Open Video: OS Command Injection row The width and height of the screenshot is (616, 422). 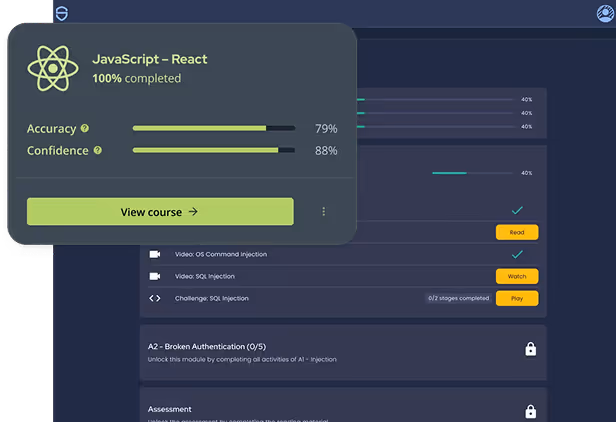point(343,254)
